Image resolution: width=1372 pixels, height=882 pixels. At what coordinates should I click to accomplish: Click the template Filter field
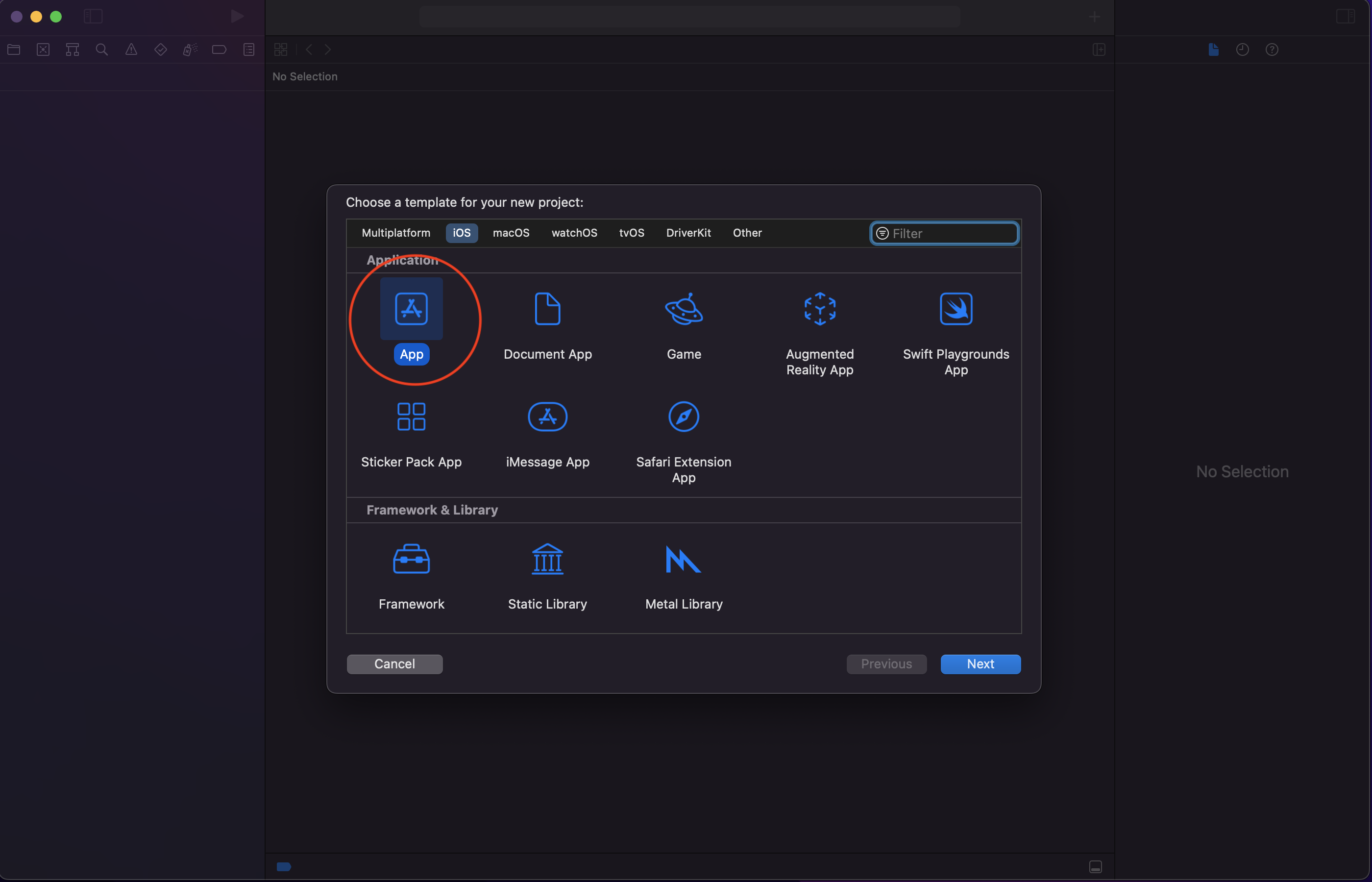pos(952,234)
